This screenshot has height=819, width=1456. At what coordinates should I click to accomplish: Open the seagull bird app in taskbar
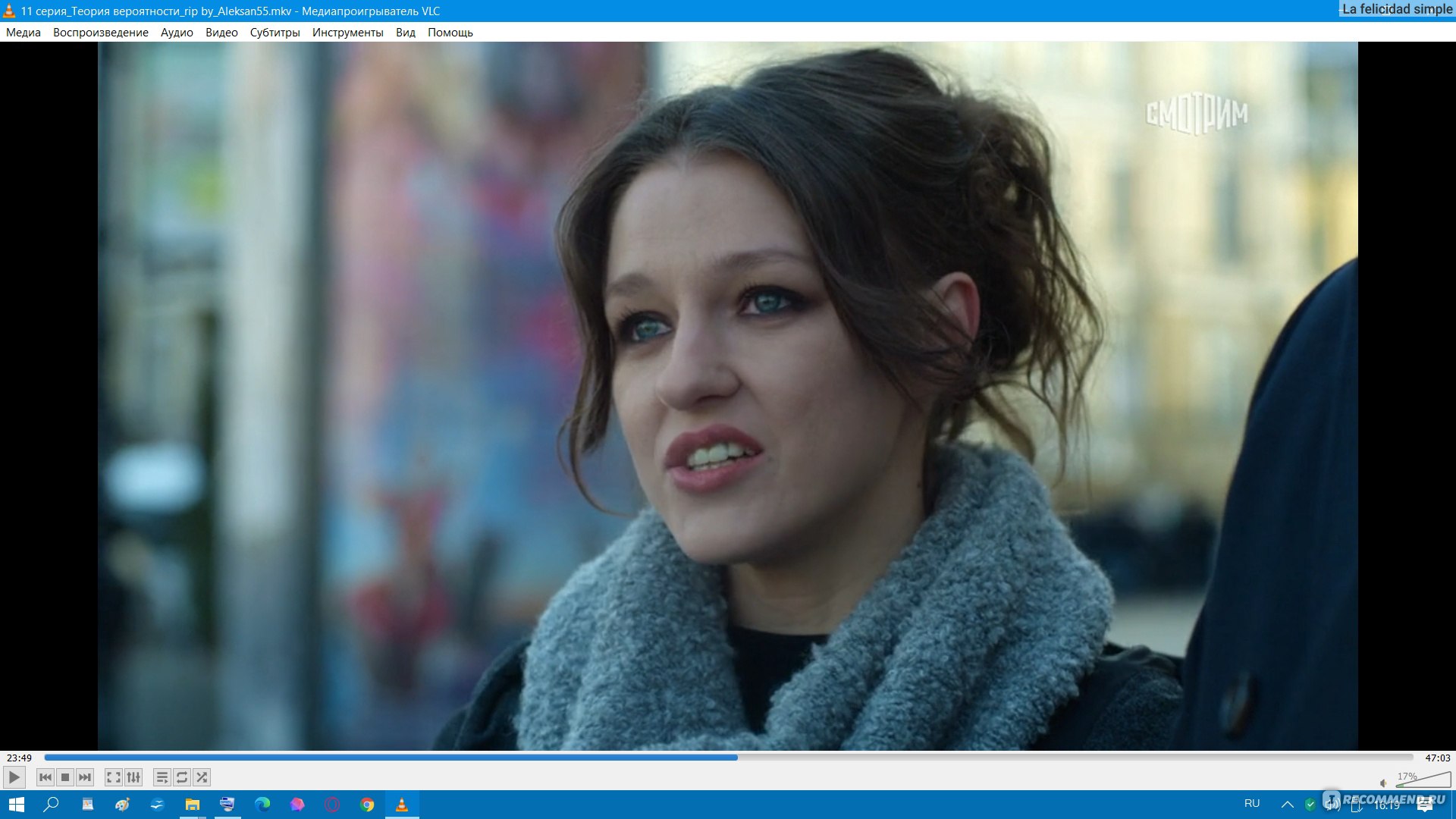click(x=157, y=805)
